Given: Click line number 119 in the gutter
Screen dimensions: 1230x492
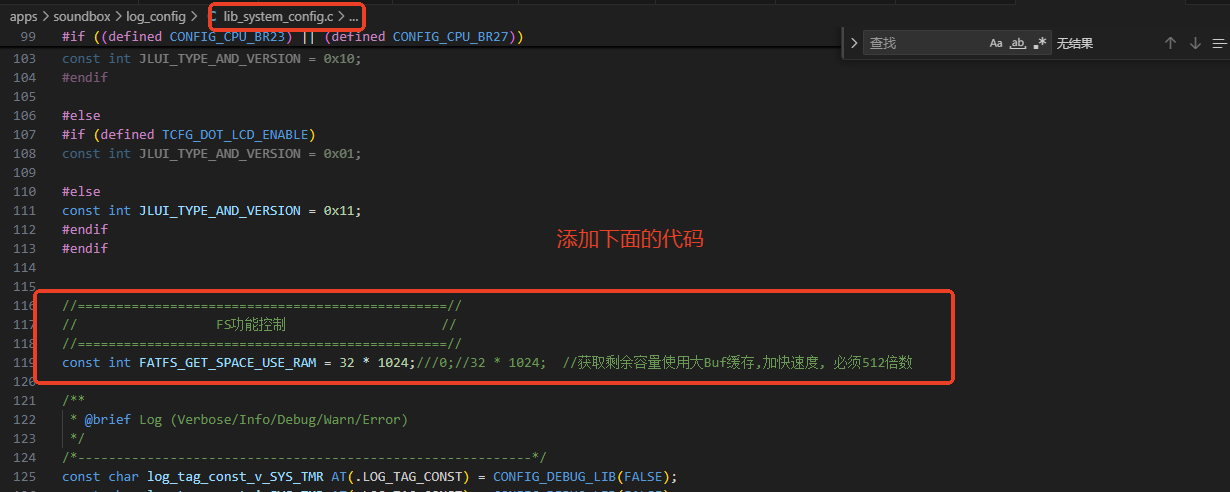Looking at the screenshot, I should 26,362.
